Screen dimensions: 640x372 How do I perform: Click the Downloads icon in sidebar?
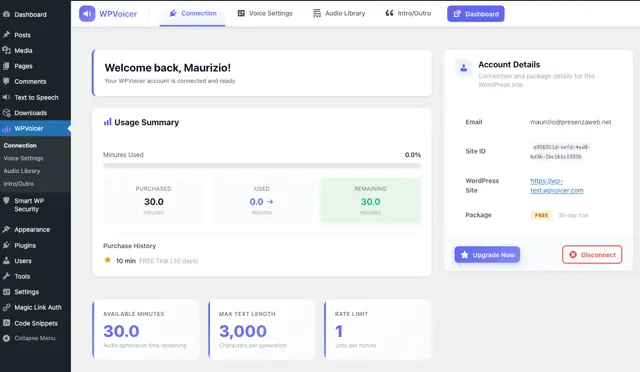(7, 113)
